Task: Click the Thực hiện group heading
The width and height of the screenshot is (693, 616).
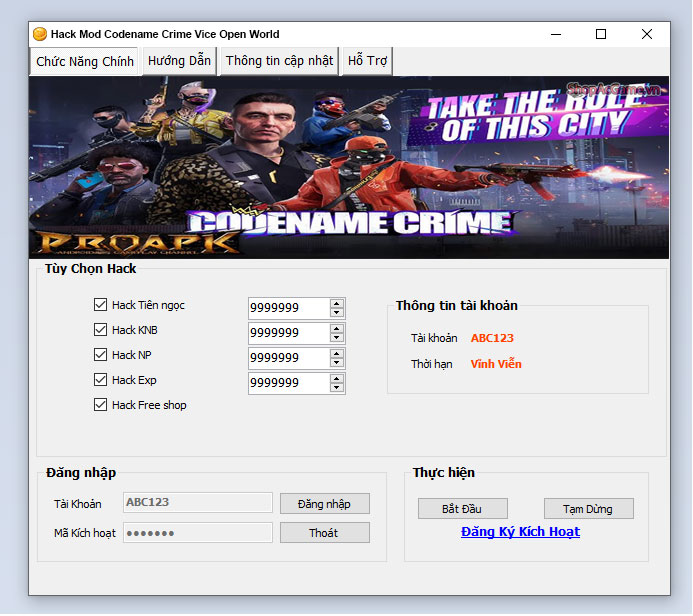Action: click(443, 472)
